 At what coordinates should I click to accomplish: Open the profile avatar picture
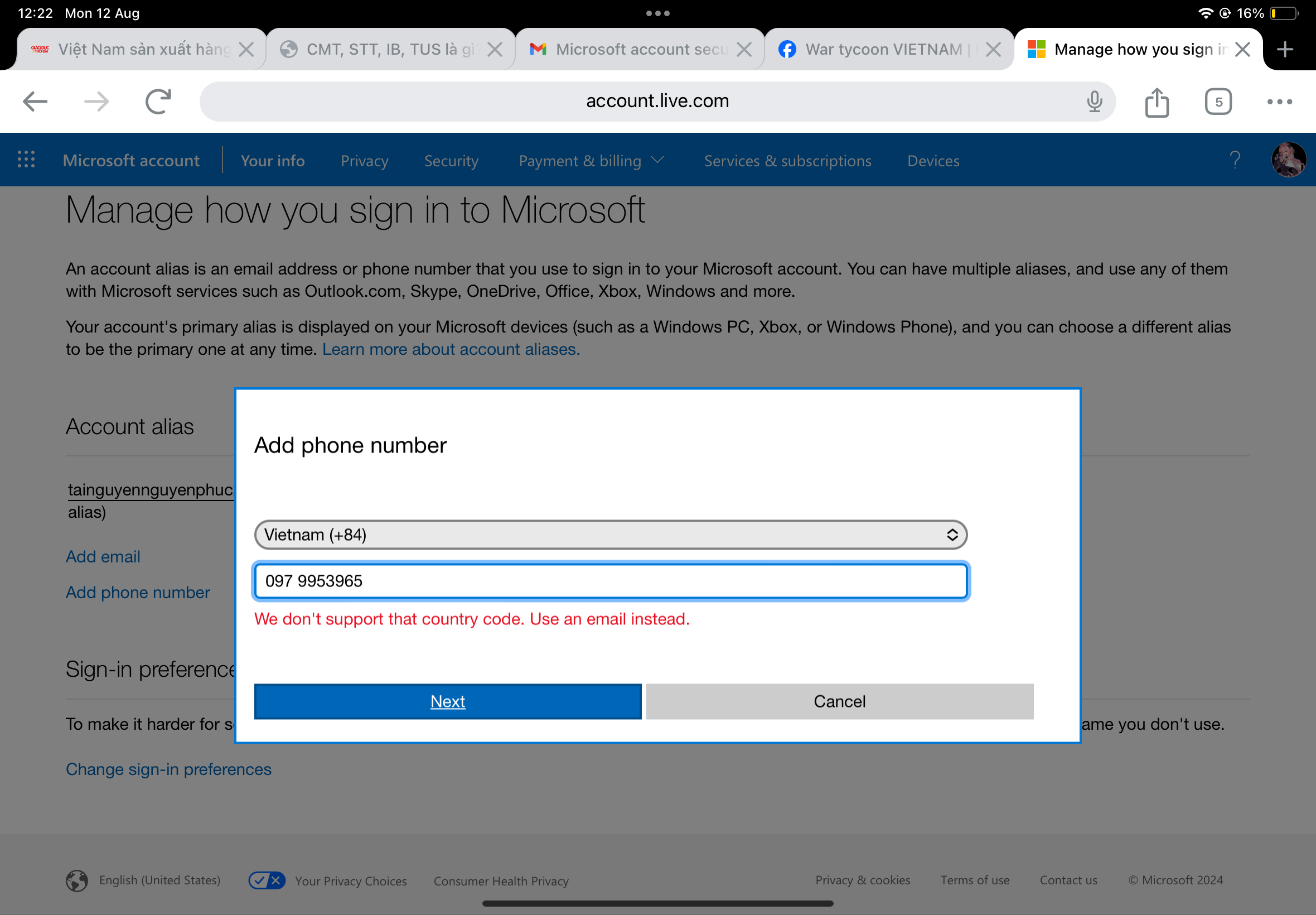coord(1288,160)
